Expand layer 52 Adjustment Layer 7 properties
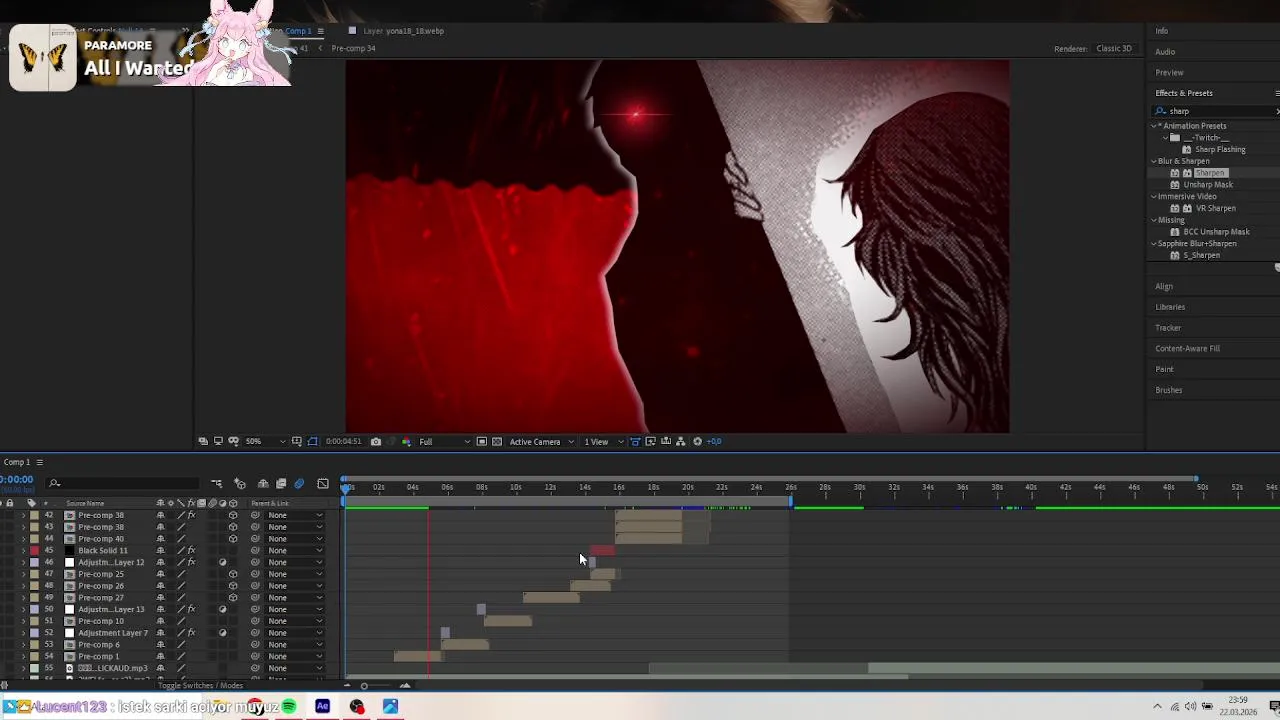 click(x=23, y=633)
